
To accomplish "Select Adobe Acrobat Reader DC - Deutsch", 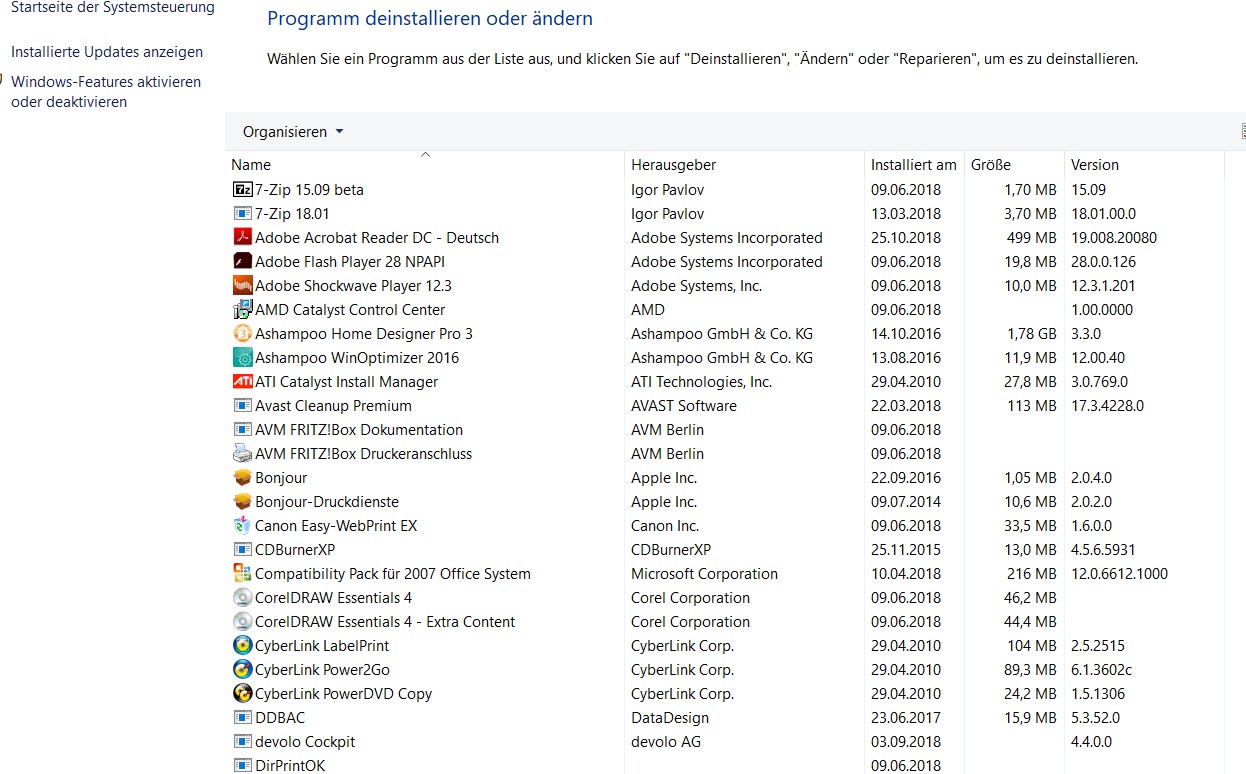I will pos(376,237).
